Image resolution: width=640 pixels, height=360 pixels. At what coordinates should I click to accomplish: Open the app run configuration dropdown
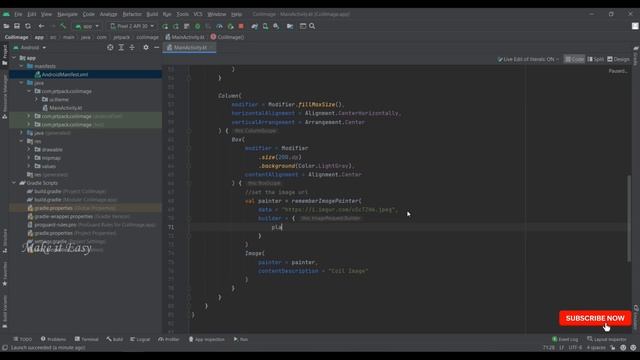[x=87, y=26]
